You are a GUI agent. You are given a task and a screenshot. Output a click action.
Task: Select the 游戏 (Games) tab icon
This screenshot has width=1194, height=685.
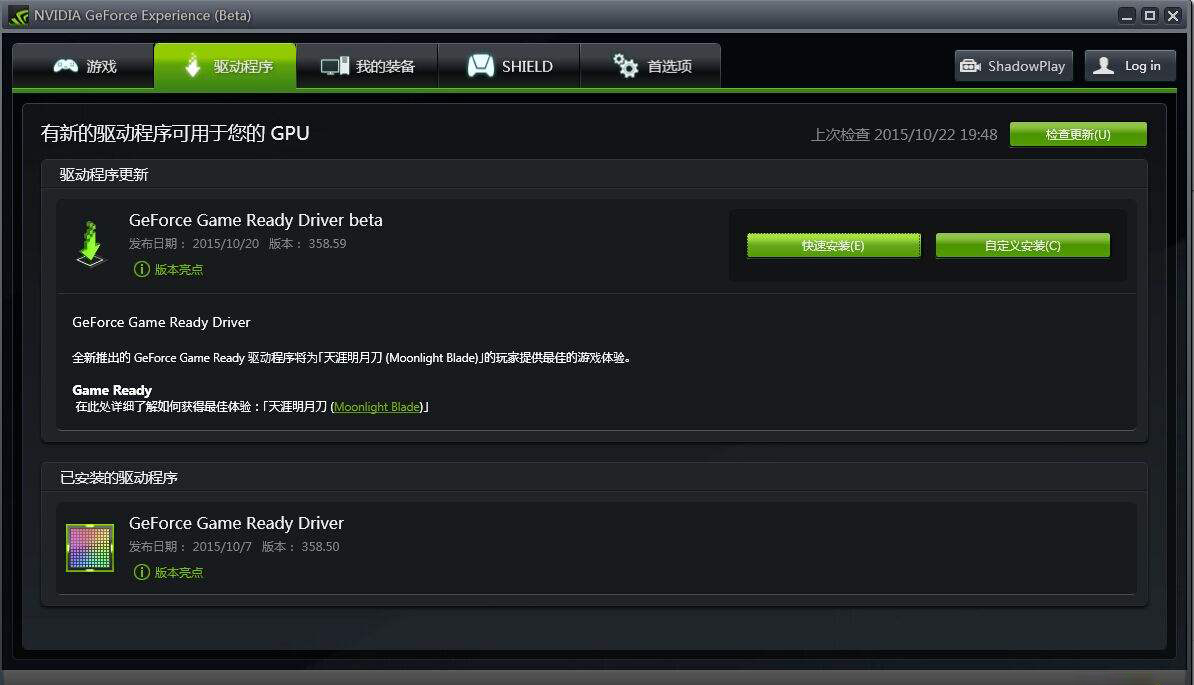coord(65,65)
